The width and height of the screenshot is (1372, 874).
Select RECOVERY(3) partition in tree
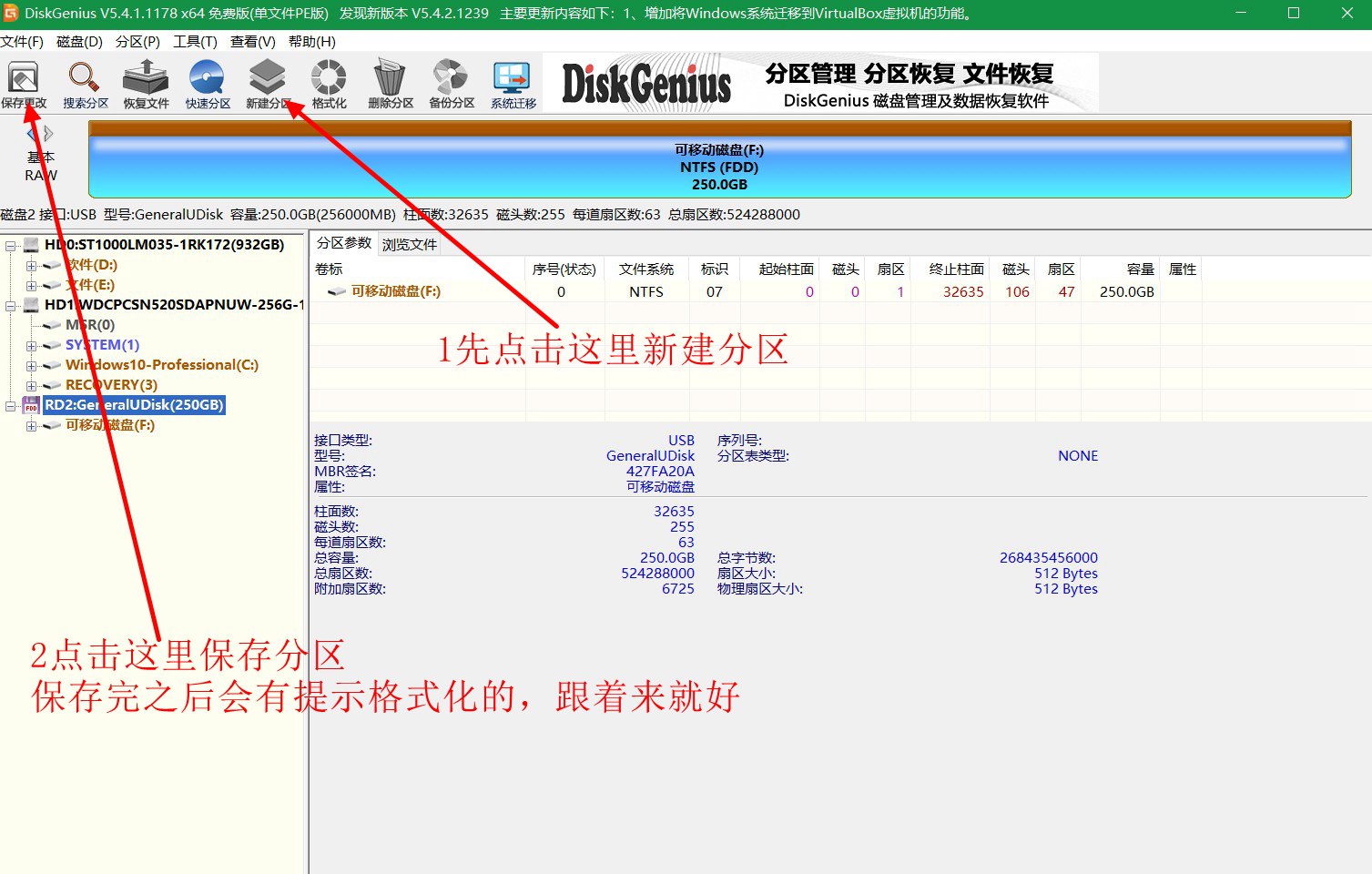(x=111, y=385)
